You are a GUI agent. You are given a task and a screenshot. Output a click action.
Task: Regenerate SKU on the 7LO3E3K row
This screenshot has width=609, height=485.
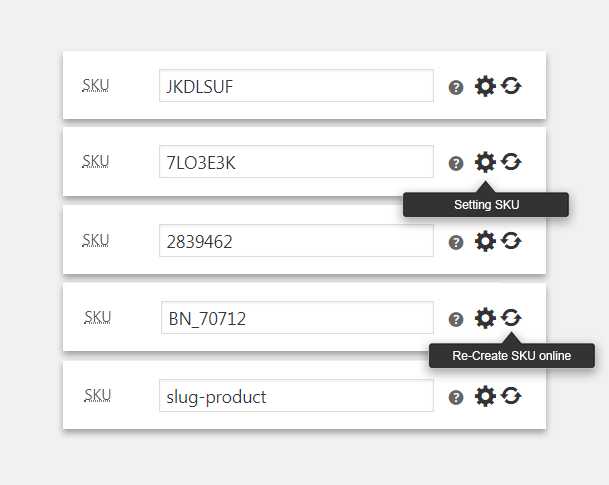click(x=511, y=162)
